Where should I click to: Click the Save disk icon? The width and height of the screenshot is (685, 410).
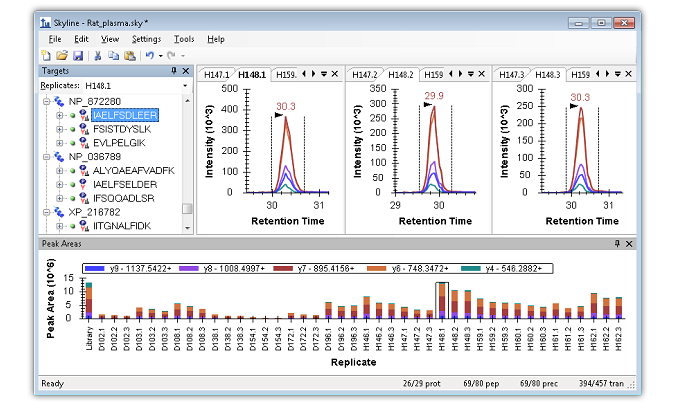coord(77,55)
